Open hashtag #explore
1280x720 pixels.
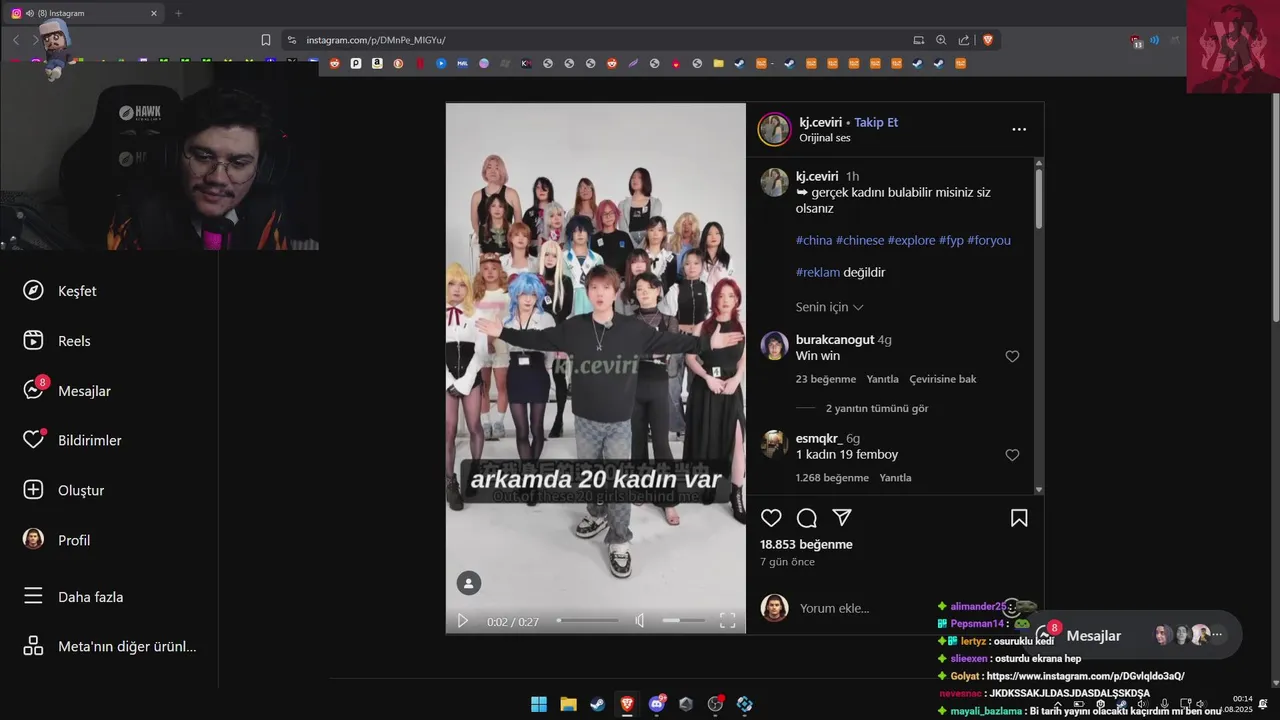click(912, 240)
